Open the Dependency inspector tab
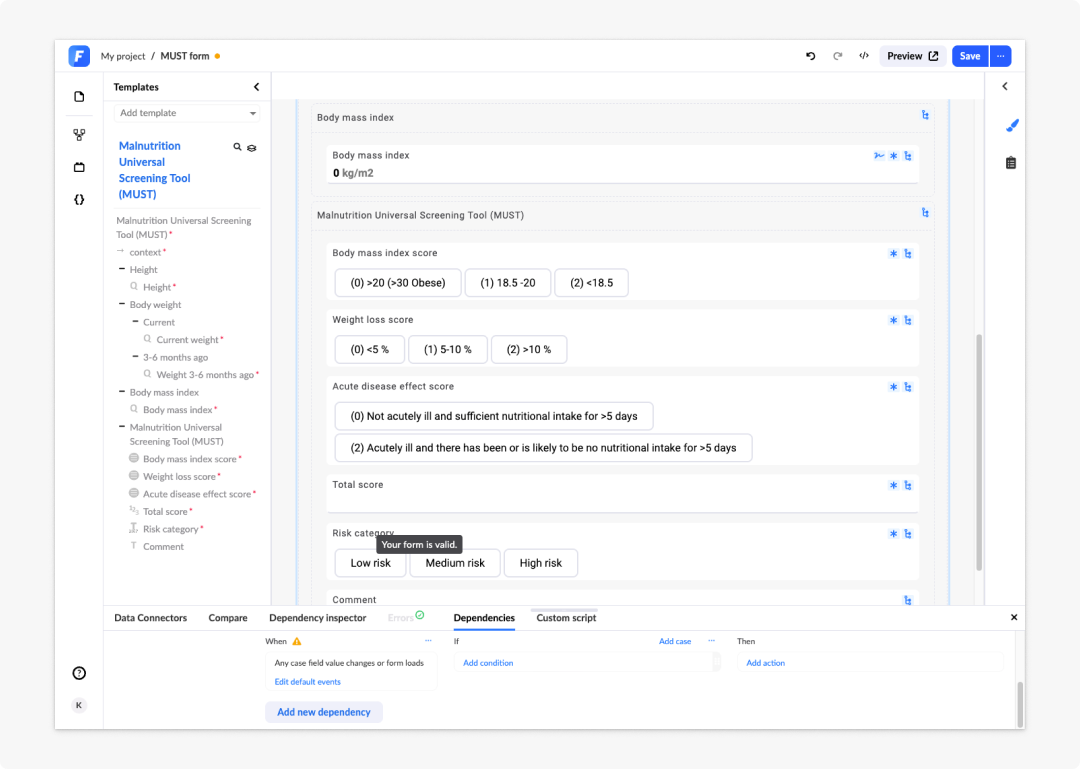This screenshot has width=1080, height=769. (x=318, y=618)
